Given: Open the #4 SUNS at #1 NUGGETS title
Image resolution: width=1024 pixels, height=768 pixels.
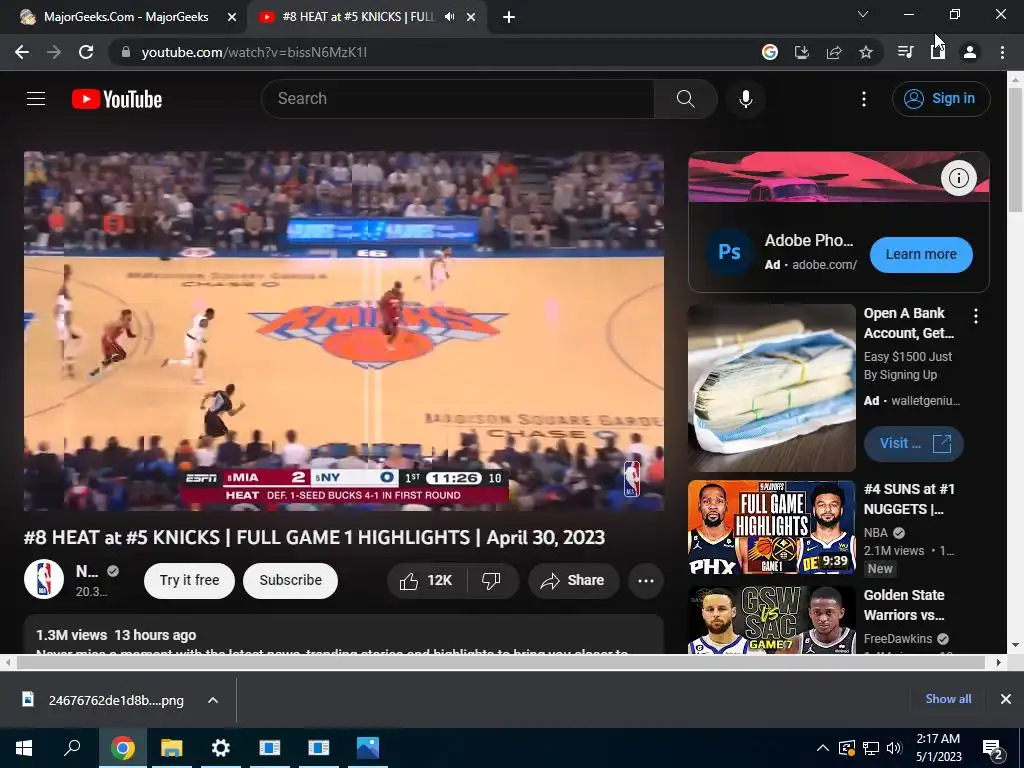Looking at the screenshot, I should click(x=909, y=499).
